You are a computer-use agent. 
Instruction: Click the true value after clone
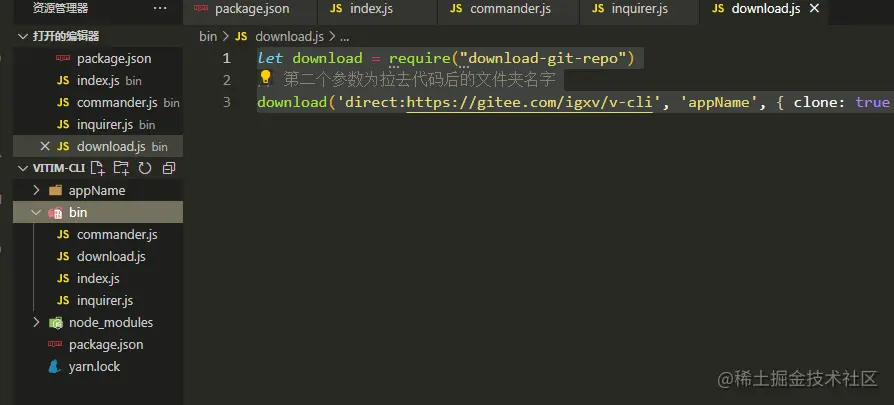click(872, 103)
